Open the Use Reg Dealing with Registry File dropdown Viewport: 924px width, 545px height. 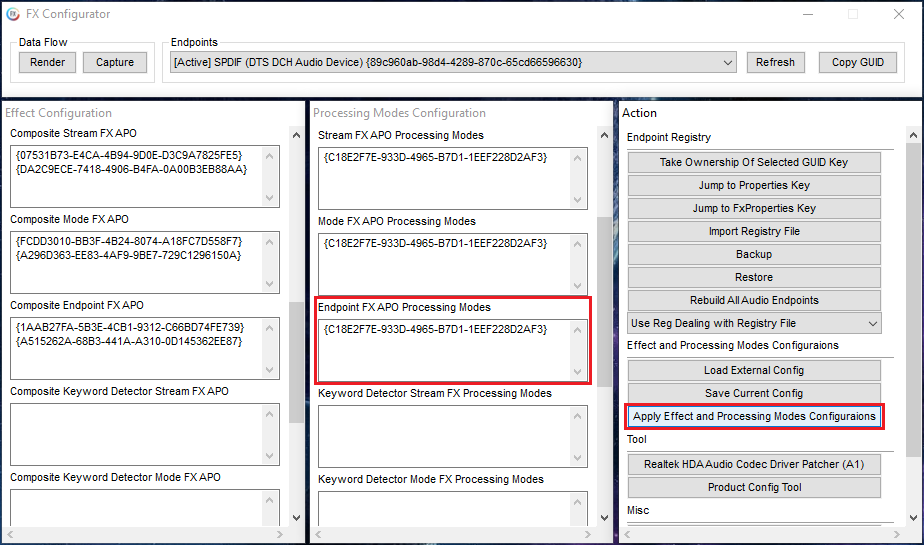pyautogui.click(x=754, y=323)
